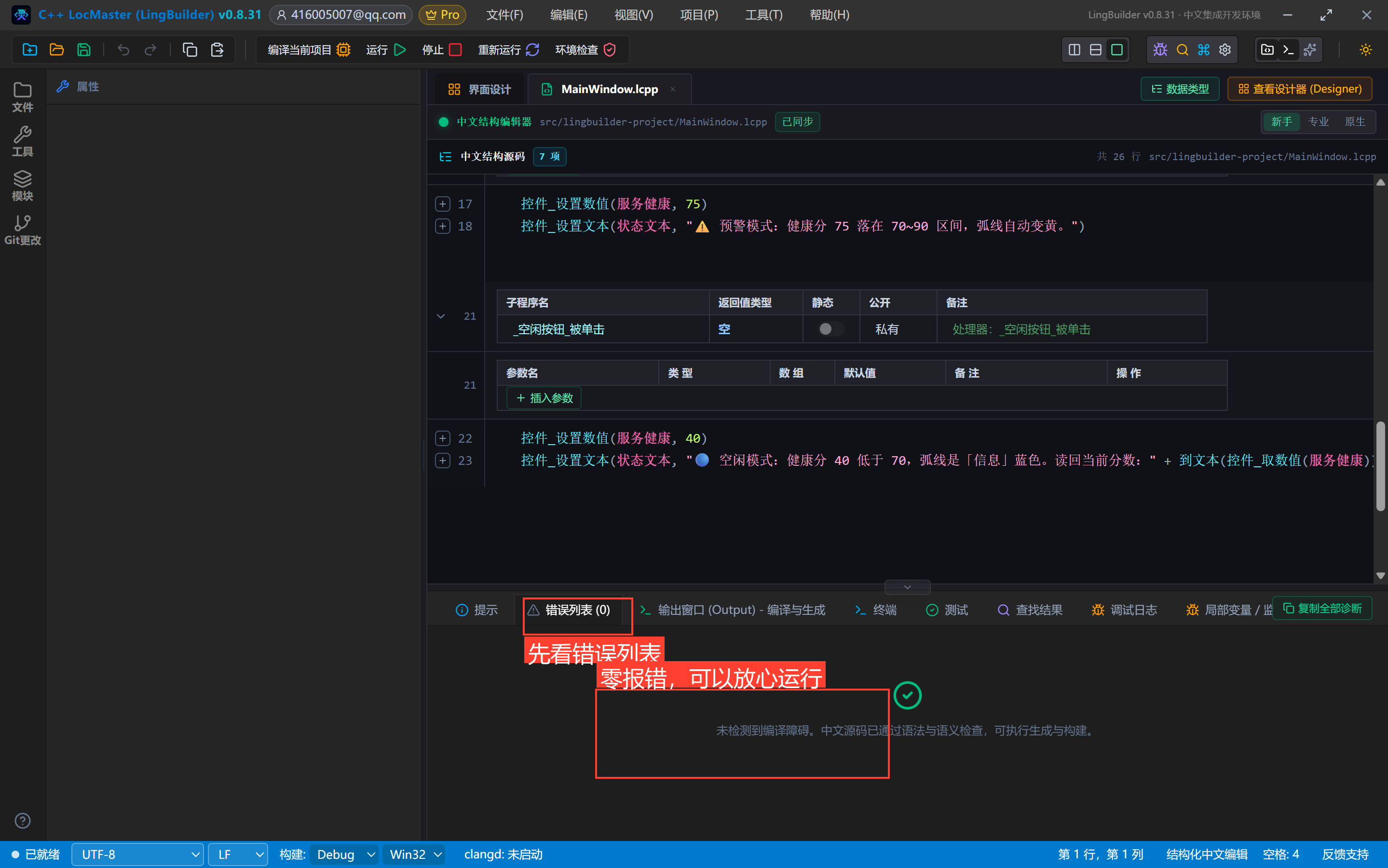This screenshot has height=868, width=1388.
Task: Click the command key shortcut icon
Action: coord(1204,50)
